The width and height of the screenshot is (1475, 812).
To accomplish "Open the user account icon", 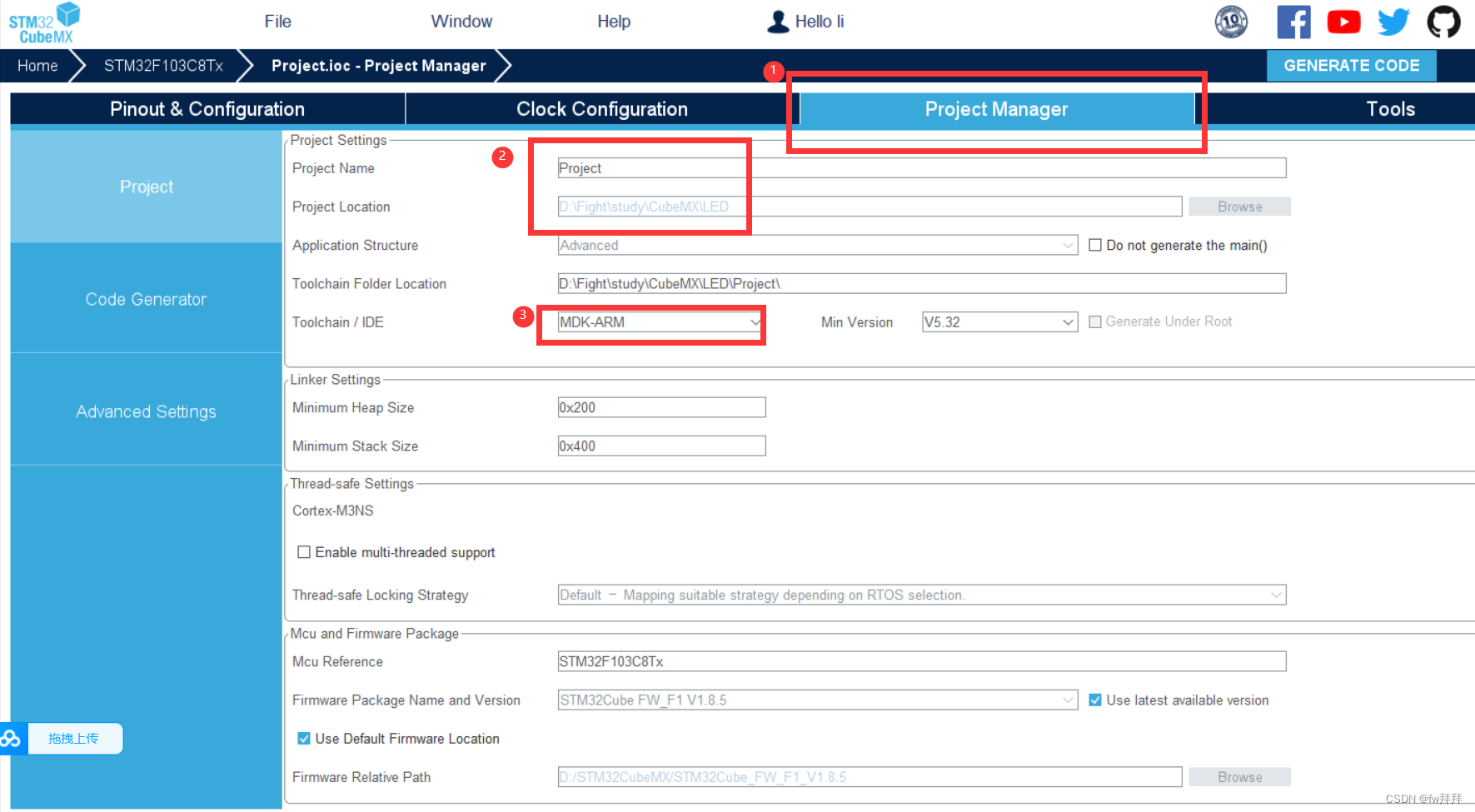I will [x=778, y=22].
